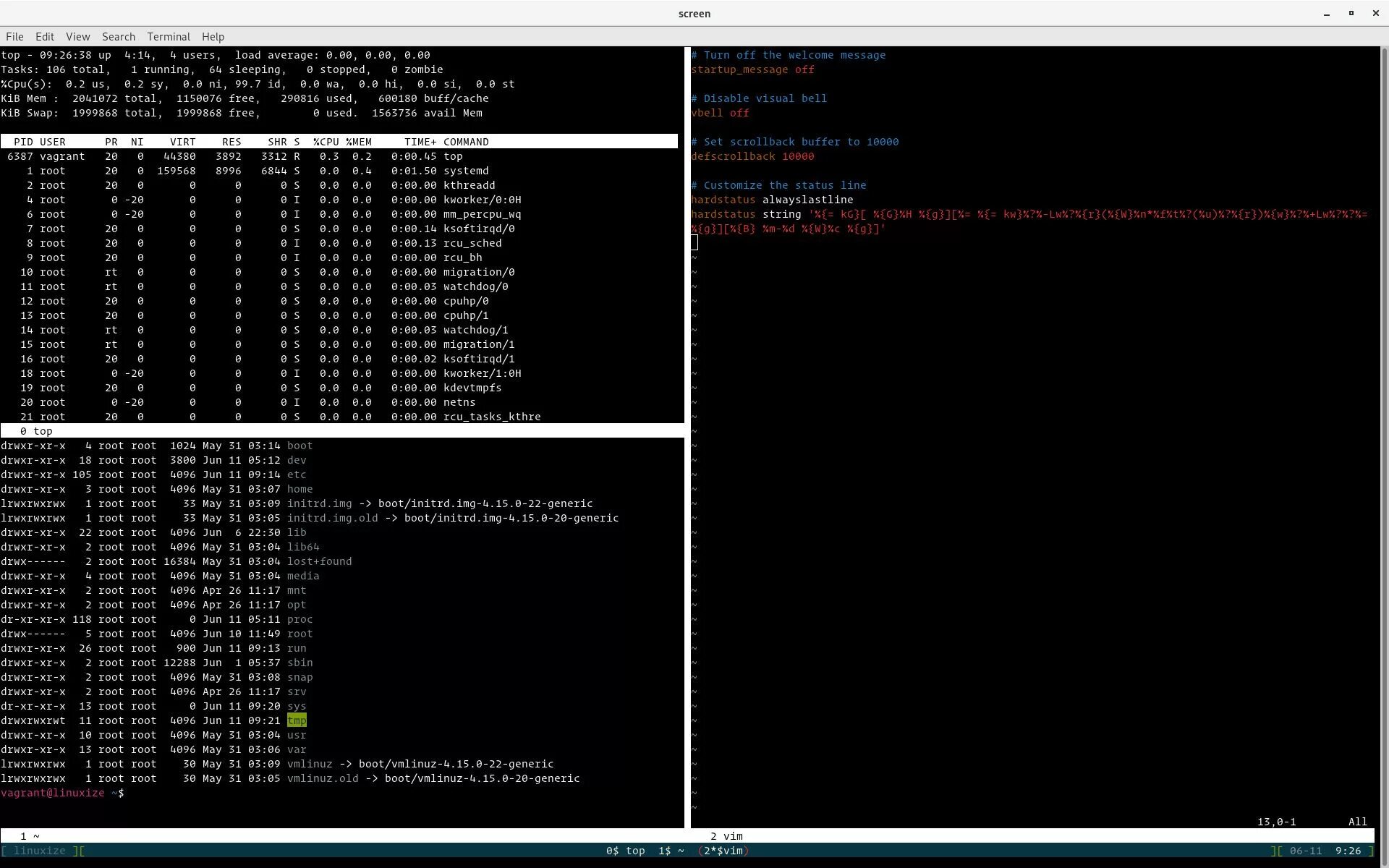Open the Terminal menu
The image size is (1389, 868).
168,37
